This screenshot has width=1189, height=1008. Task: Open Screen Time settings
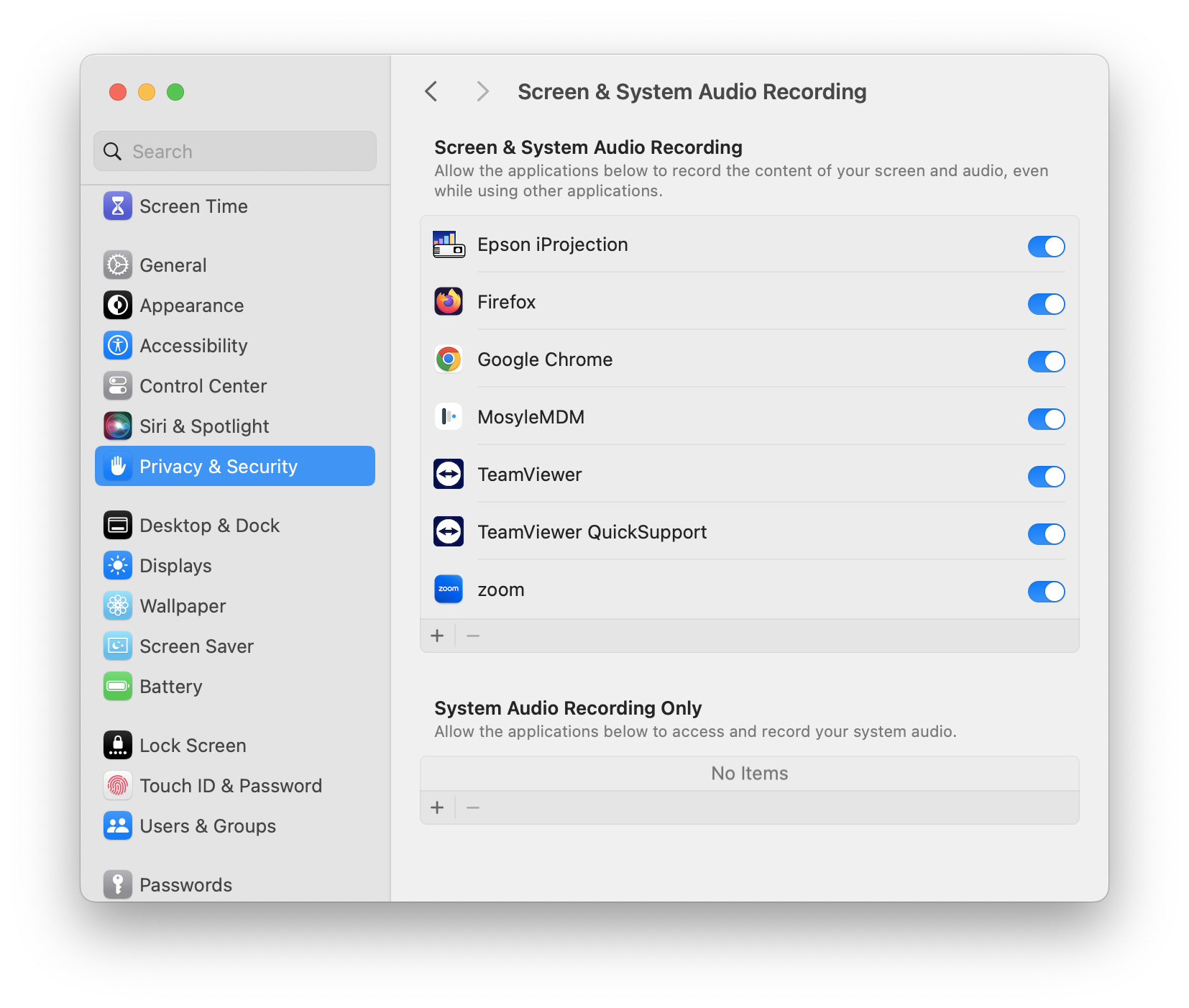[x=235, y=206]
